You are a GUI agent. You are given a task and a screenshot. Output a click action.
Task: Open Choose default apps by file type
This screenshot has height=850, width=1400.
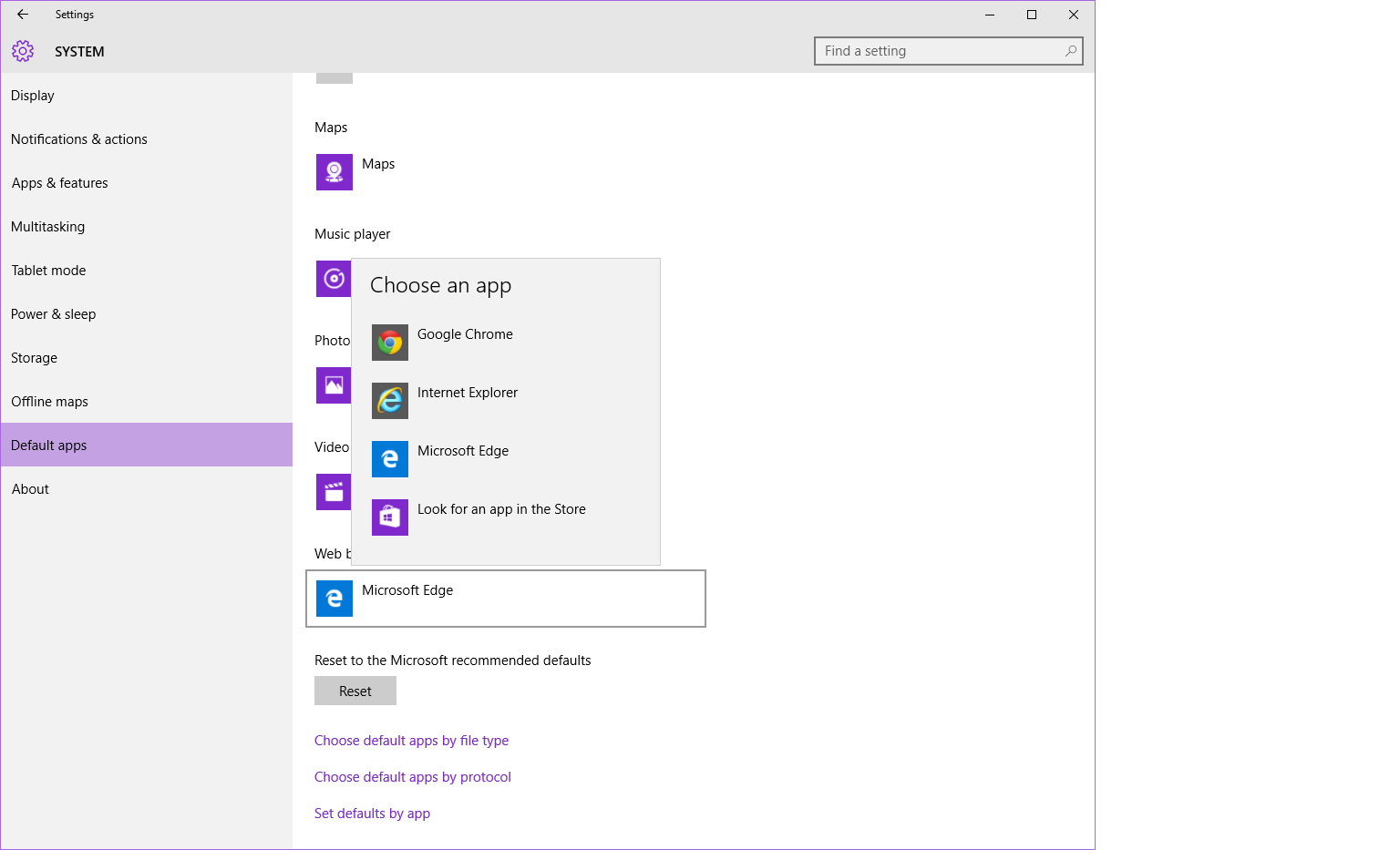click(x=411, y=741)
